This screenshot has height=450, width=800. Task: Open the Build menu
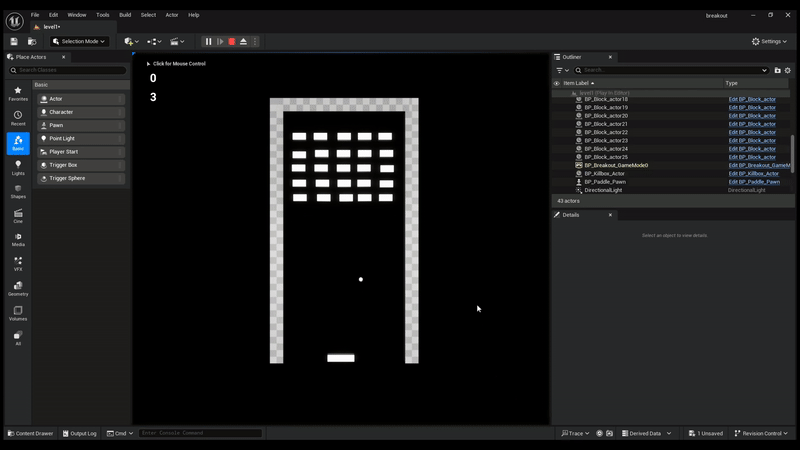coord(125,15)
